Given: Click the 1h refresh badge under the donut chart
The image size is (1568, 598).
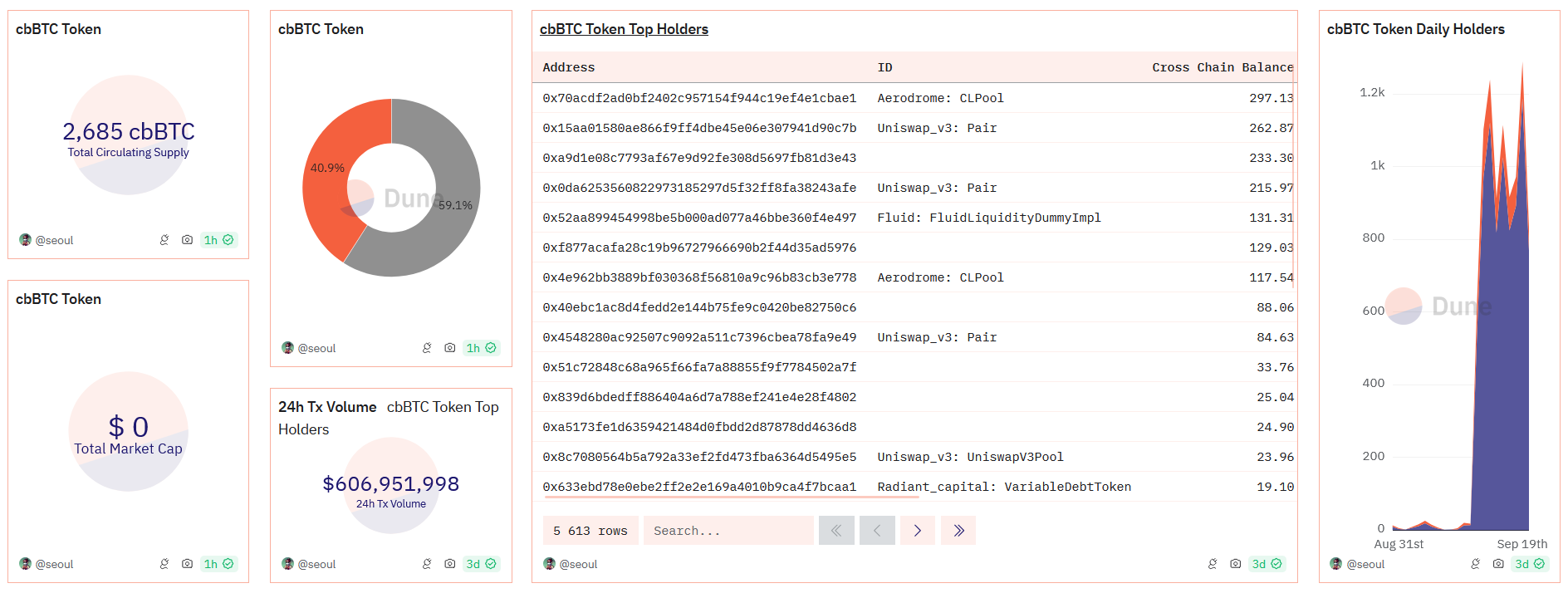Looking at the screenshot, I should 482,348.
